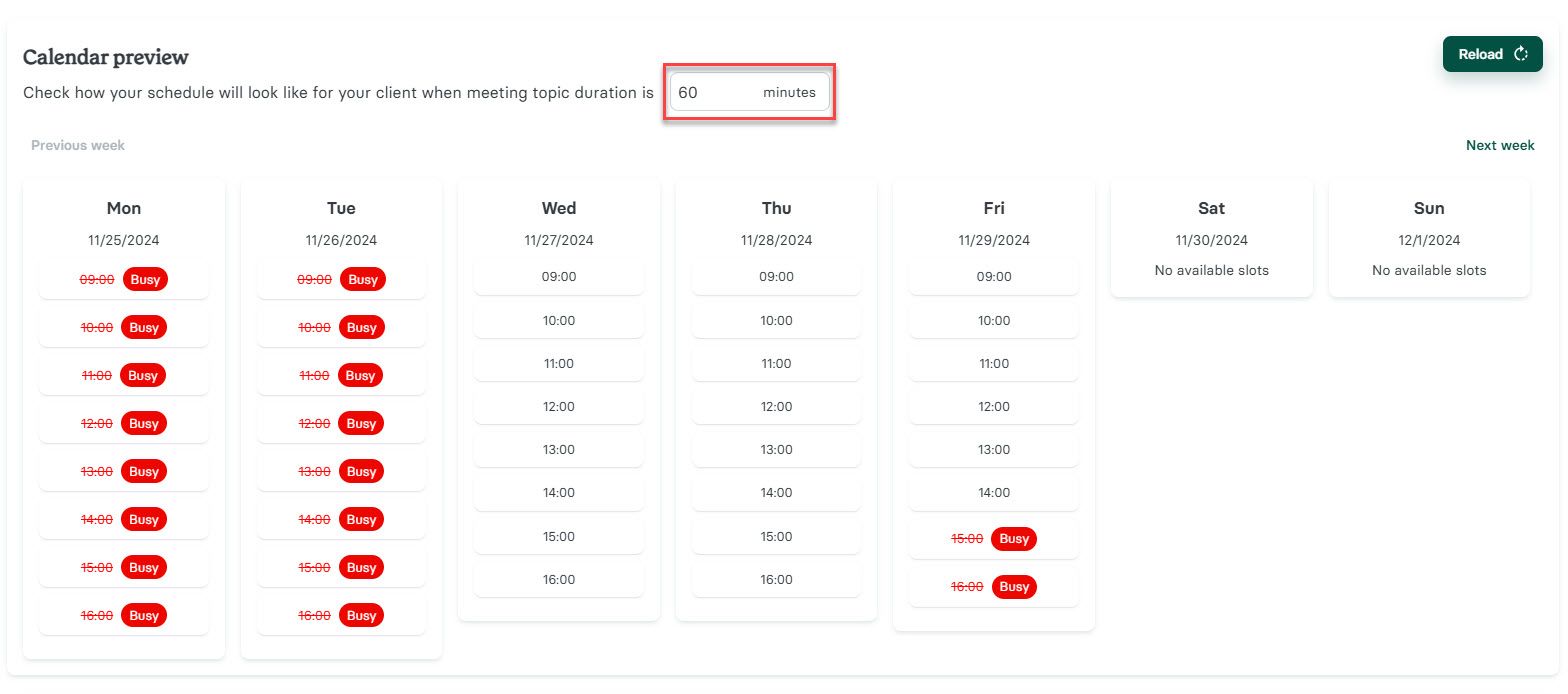Click the Busy badge on Tuesday 16:00

[x=362, y=615]
